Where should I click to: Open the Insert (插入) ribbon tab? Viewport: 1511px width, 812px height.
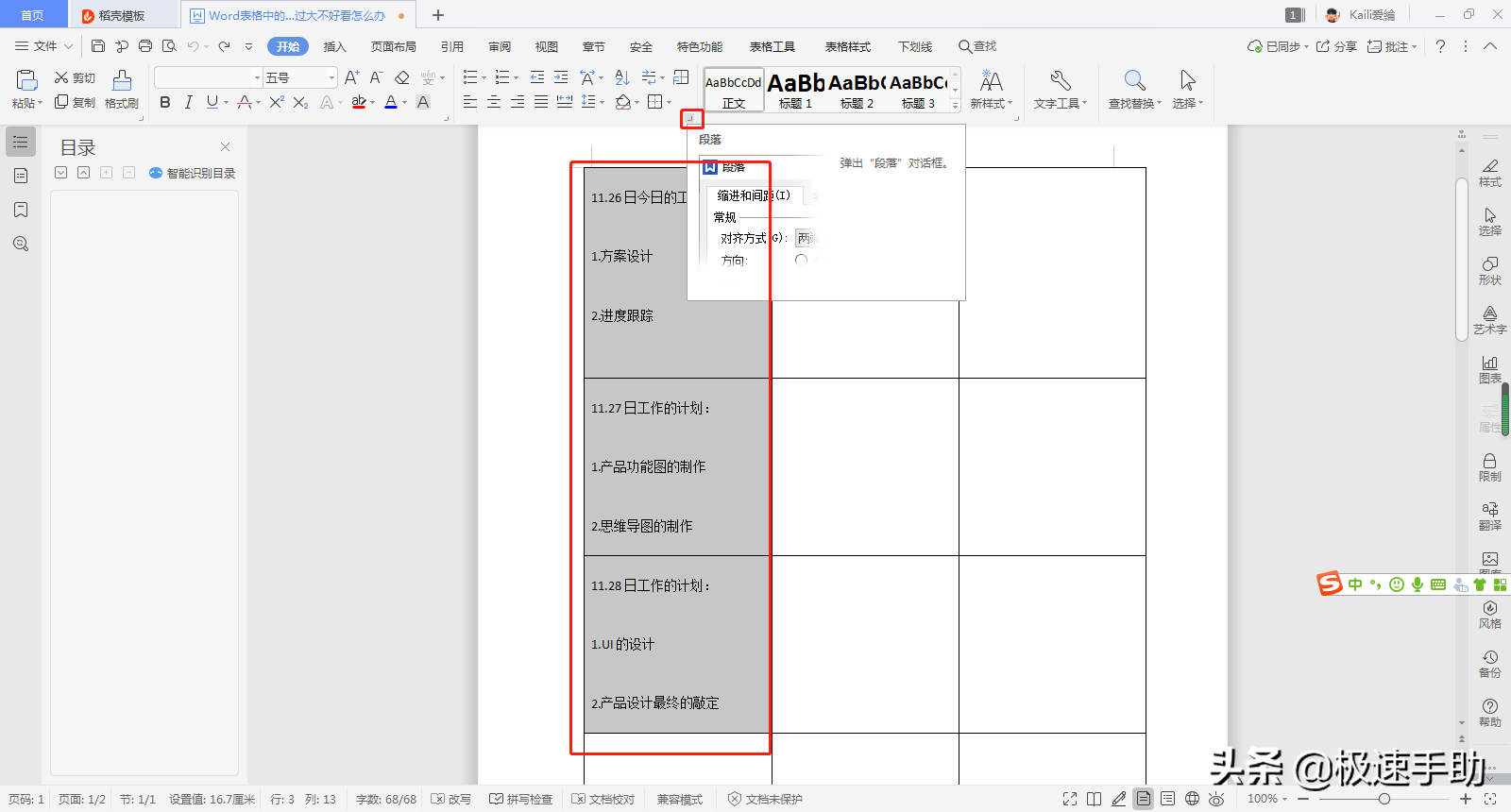coord(335,46)
